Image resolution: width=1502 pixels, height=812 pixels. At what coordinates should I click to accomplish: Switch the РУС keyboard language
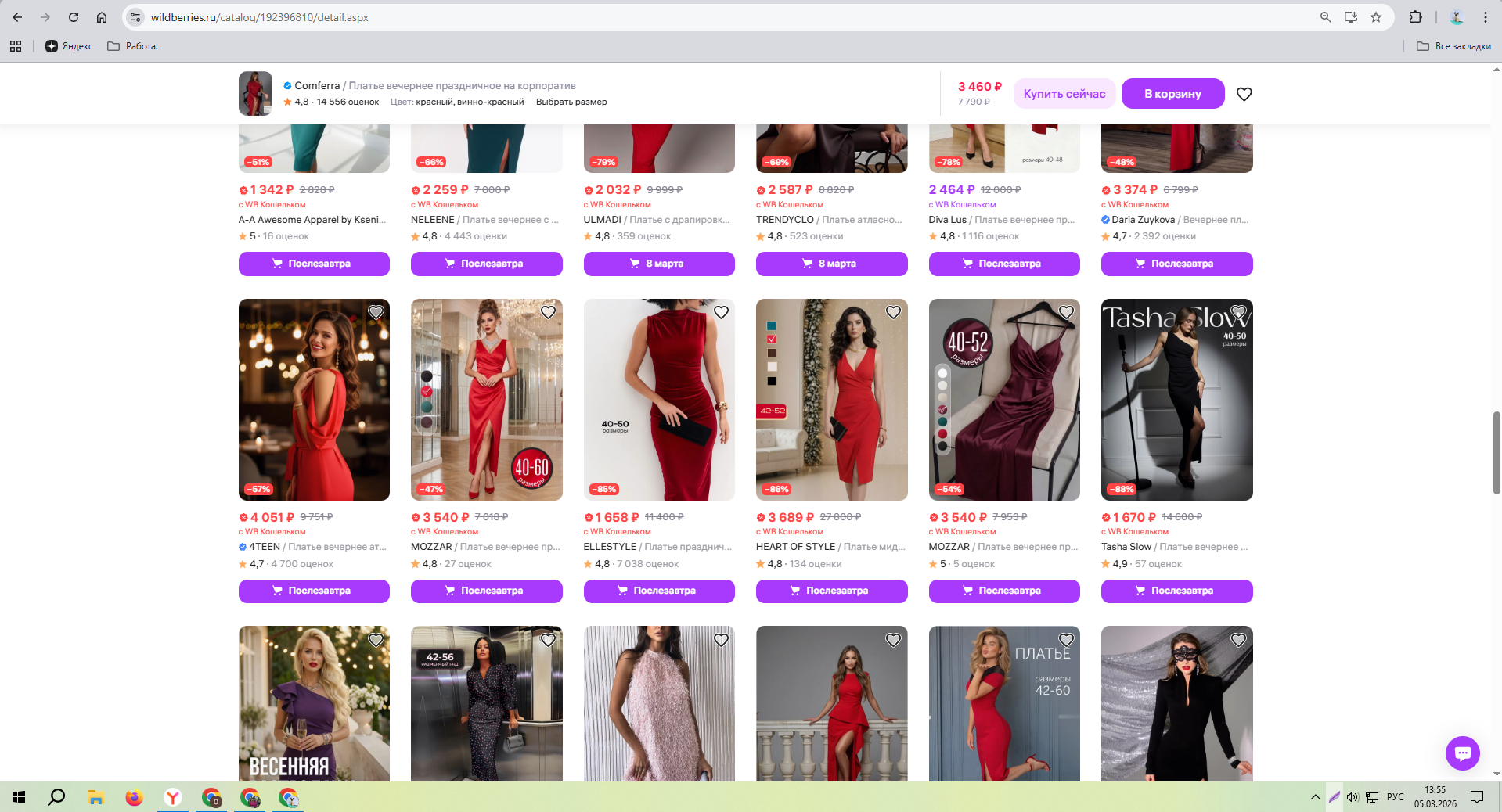1395,797
